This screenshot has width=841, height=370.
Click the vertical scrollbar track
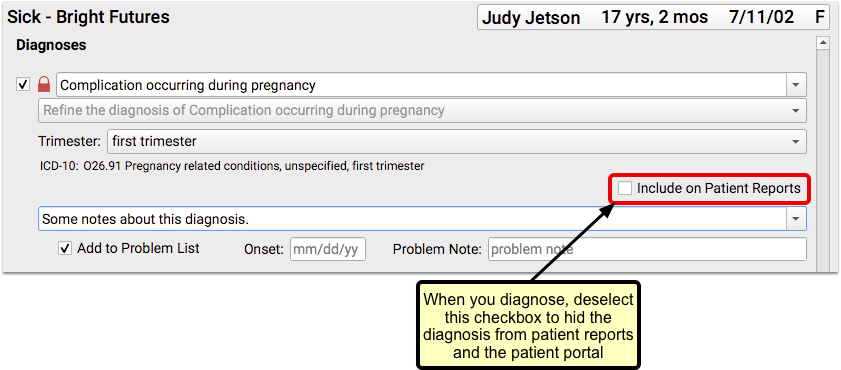point(822,161)
